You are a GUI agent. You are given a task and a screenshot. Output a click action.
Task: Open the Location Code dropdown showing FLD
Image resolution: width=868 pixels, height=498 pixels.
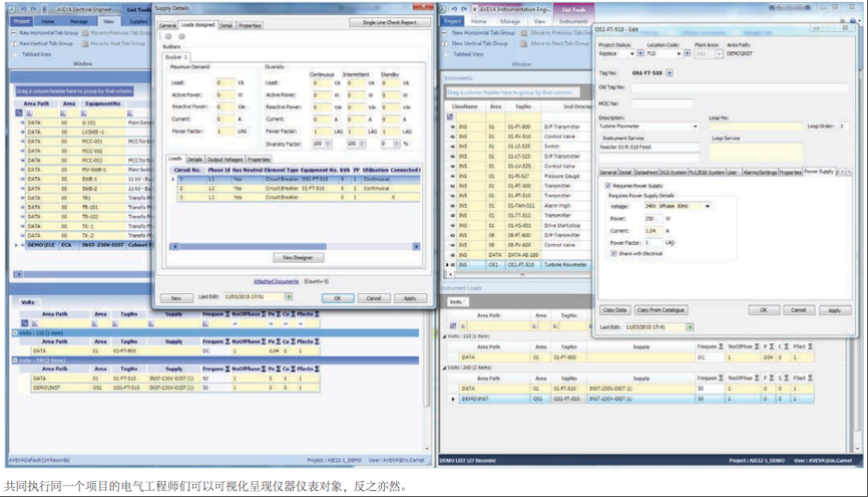tap(678, 54)
